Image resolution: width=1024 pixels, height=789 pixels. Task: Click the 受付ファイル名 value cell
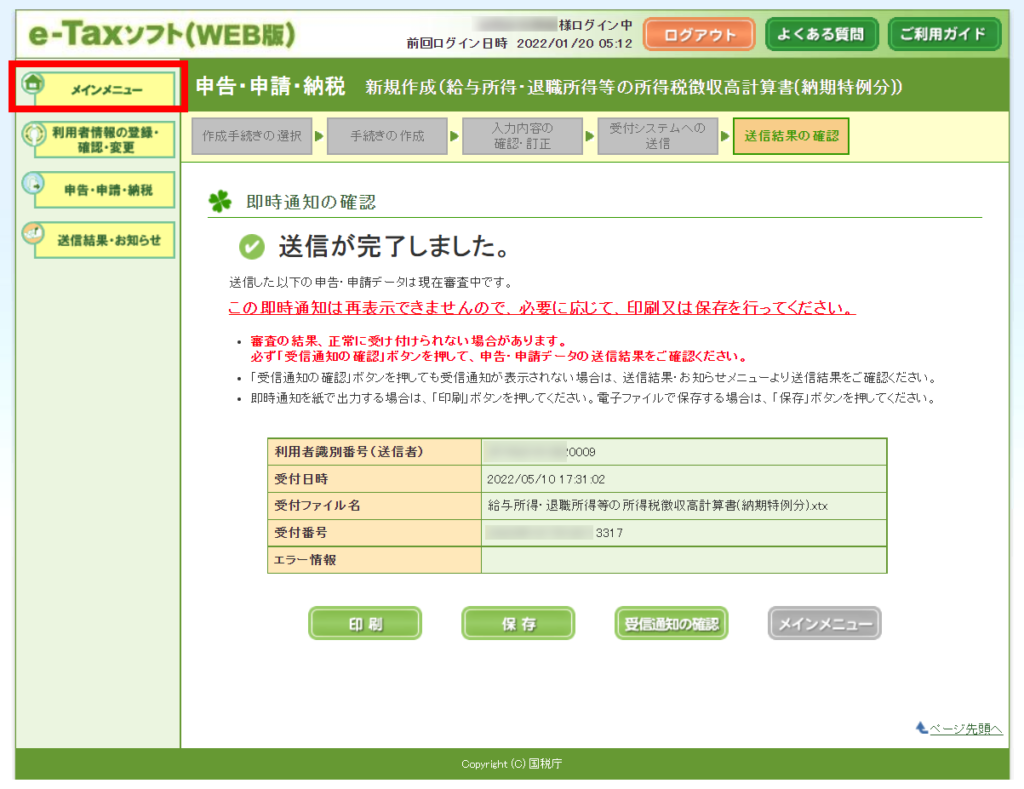coord(683,505)
